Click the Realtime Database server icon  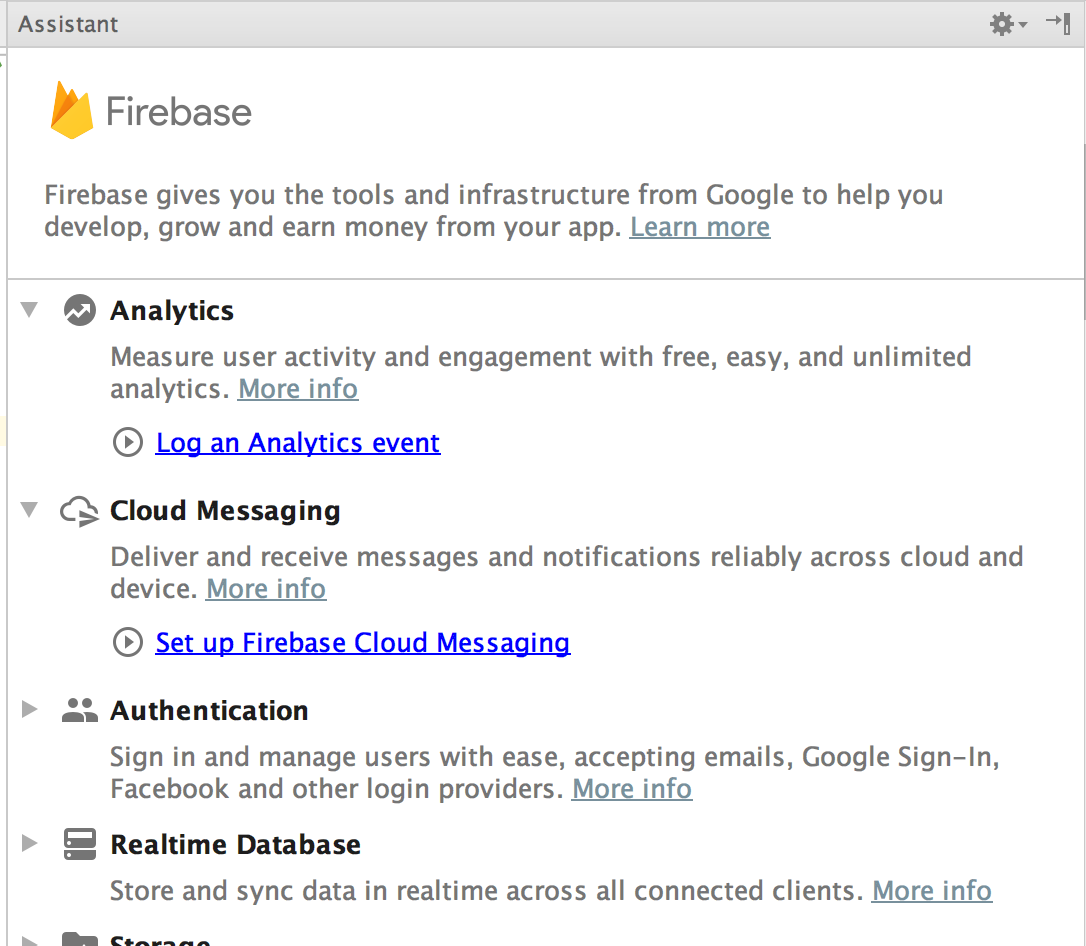tap(80, 844)
